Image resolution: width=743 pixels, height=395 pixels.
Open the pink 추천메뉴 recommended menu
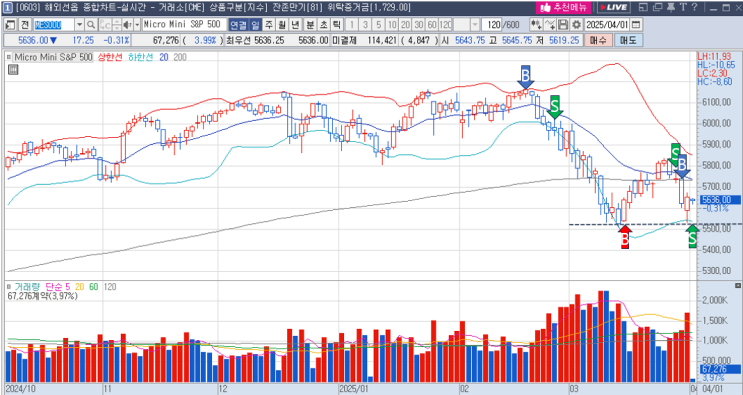[564, 8]
